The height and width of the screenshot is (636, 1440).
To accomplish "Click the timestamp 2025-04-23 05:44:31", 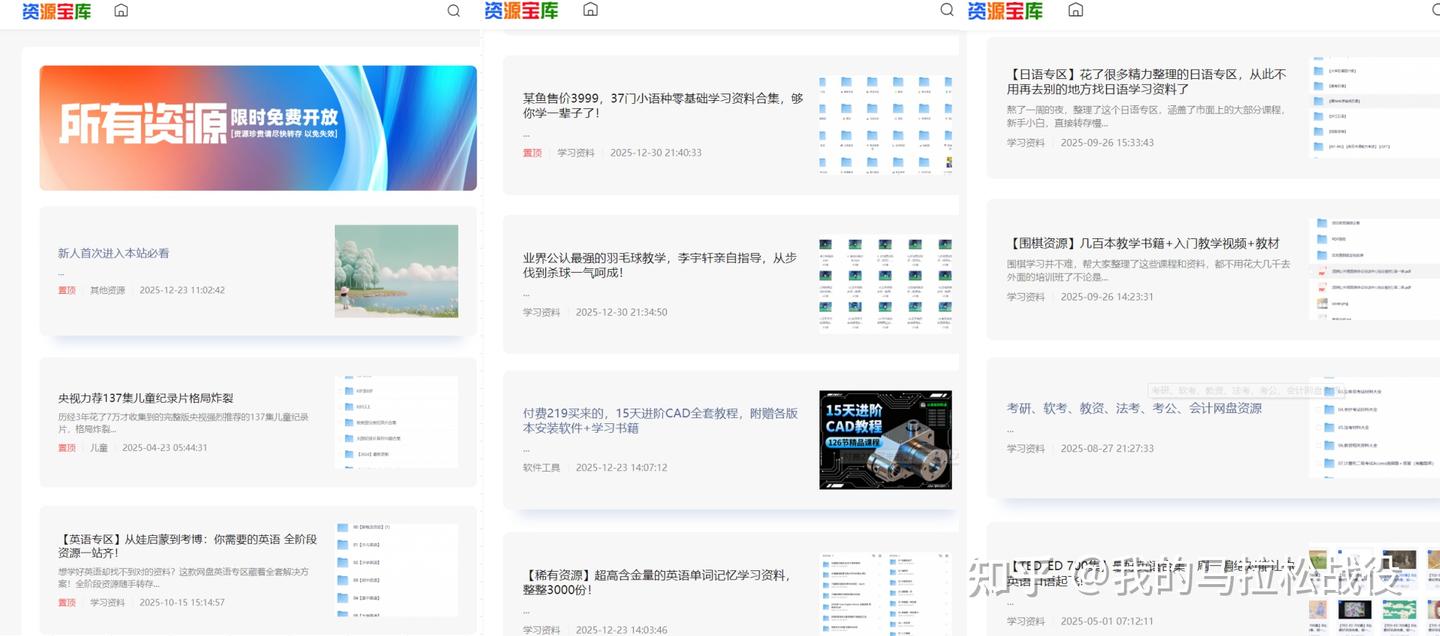I will click(x=165, y=448).
